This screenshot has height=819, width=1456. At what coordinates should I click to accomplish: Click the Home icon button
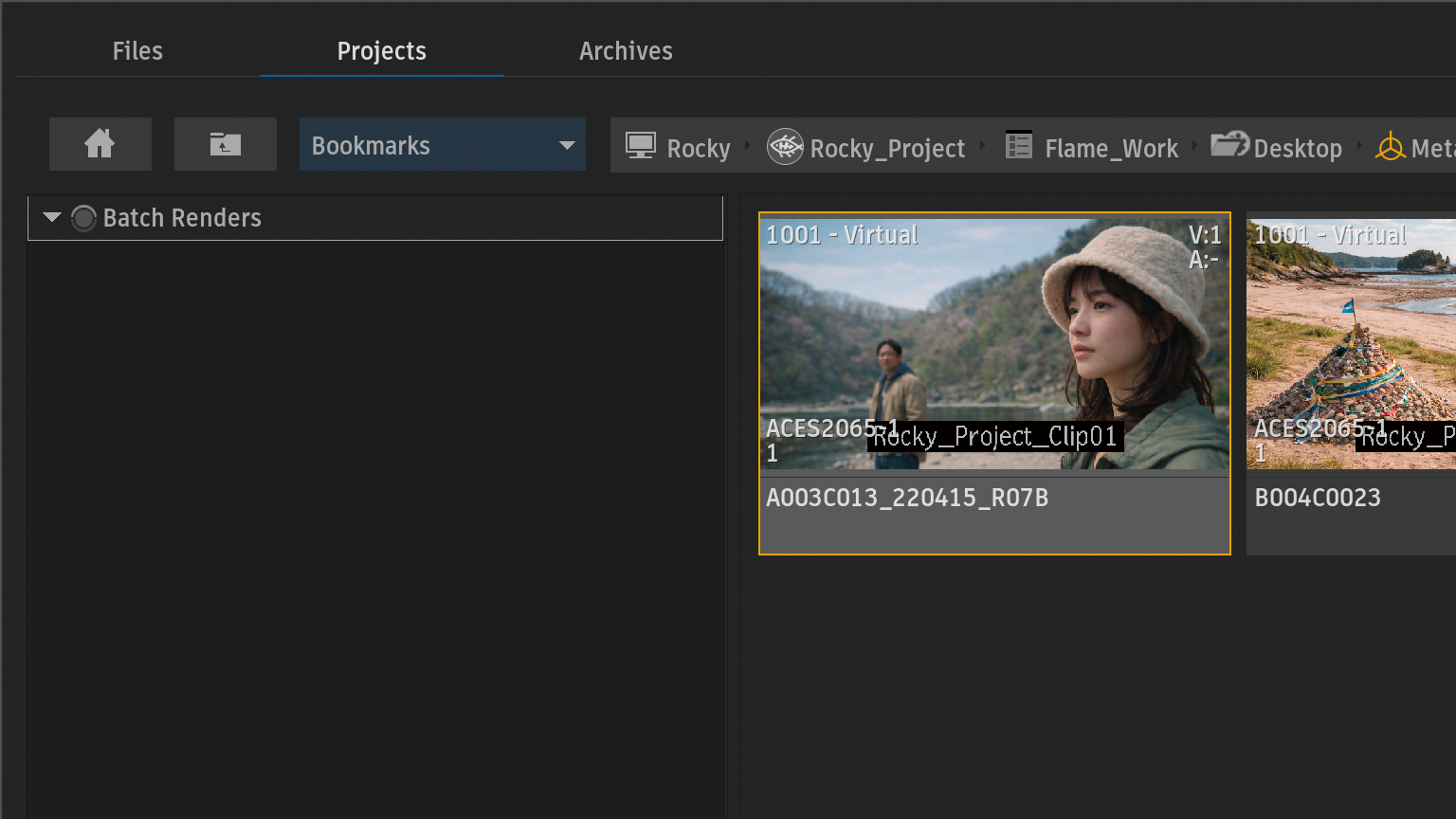pos(100,144)
